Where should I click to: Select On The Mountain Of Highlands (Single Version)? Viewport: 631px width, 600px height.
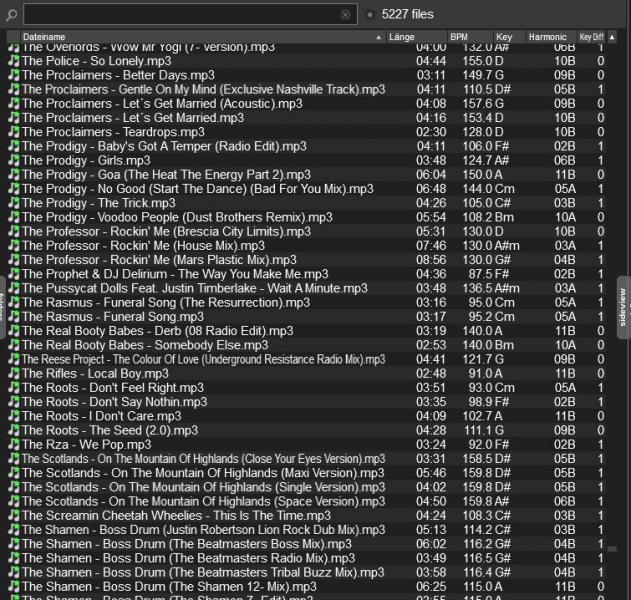308,487
